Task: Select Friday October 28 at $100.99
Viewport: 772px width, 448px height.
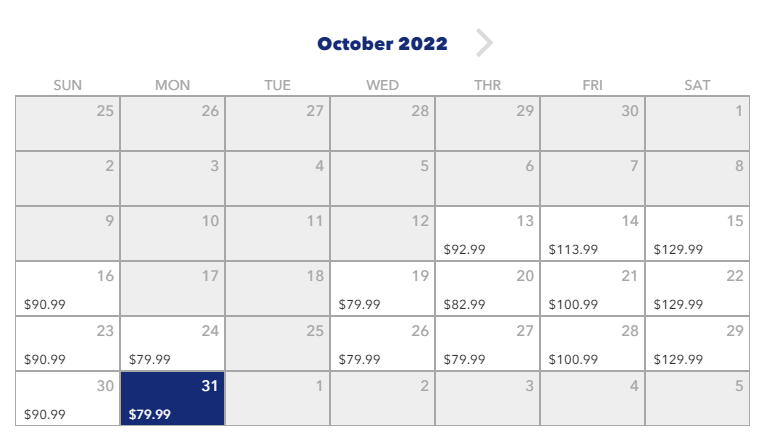Action: (592, 344)
